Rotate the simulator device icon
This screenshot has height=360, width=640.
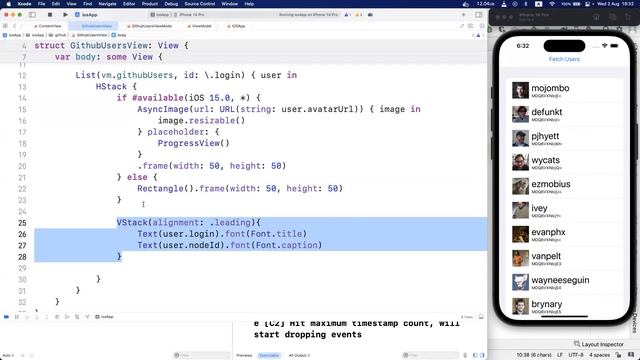[628, 17]
